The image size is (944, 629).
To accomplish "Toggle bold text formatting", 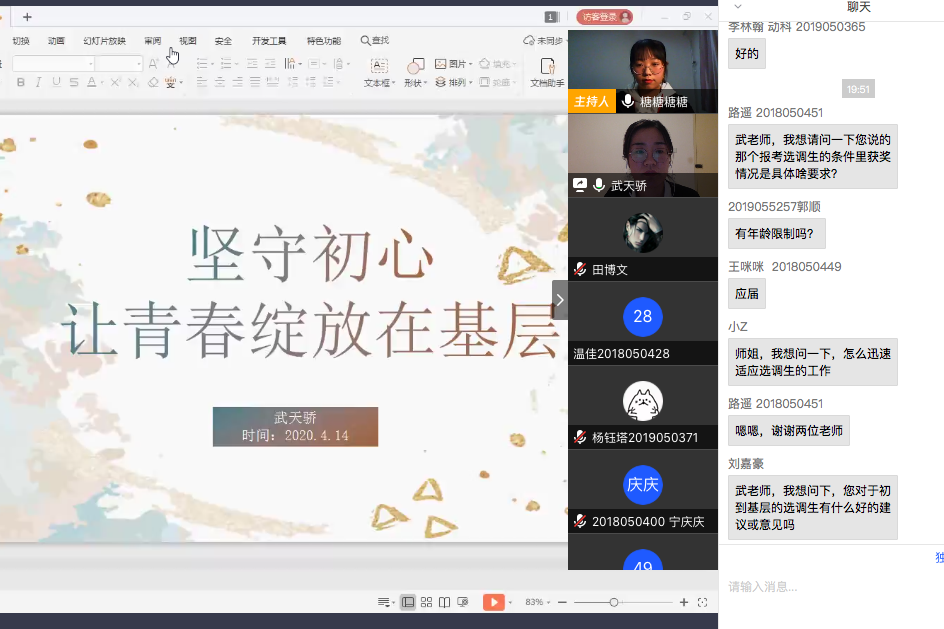I will (x=19, y=81).
